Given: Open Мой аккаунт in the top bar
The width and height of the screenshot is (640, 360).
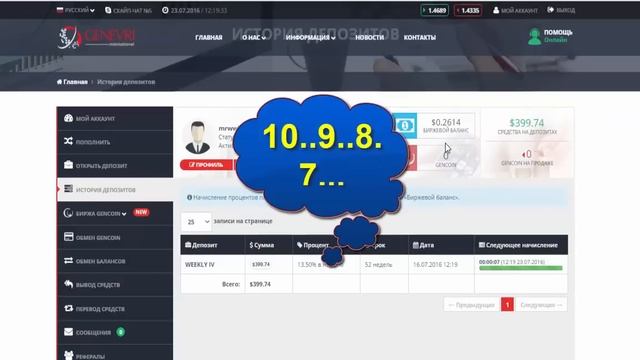Looking at the screenshot, I should (x=515, y=10).
